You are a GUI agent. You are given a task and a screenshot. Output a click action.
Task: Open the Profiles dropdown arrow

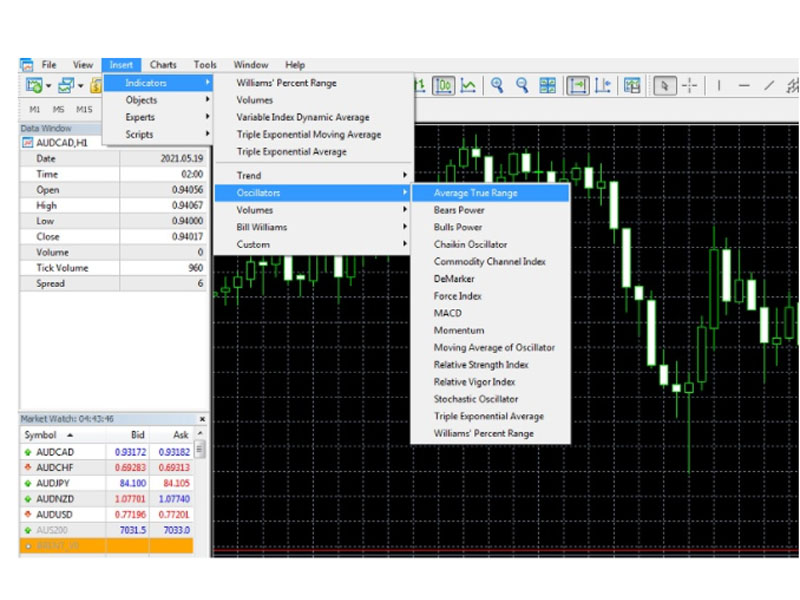(81, 86)
